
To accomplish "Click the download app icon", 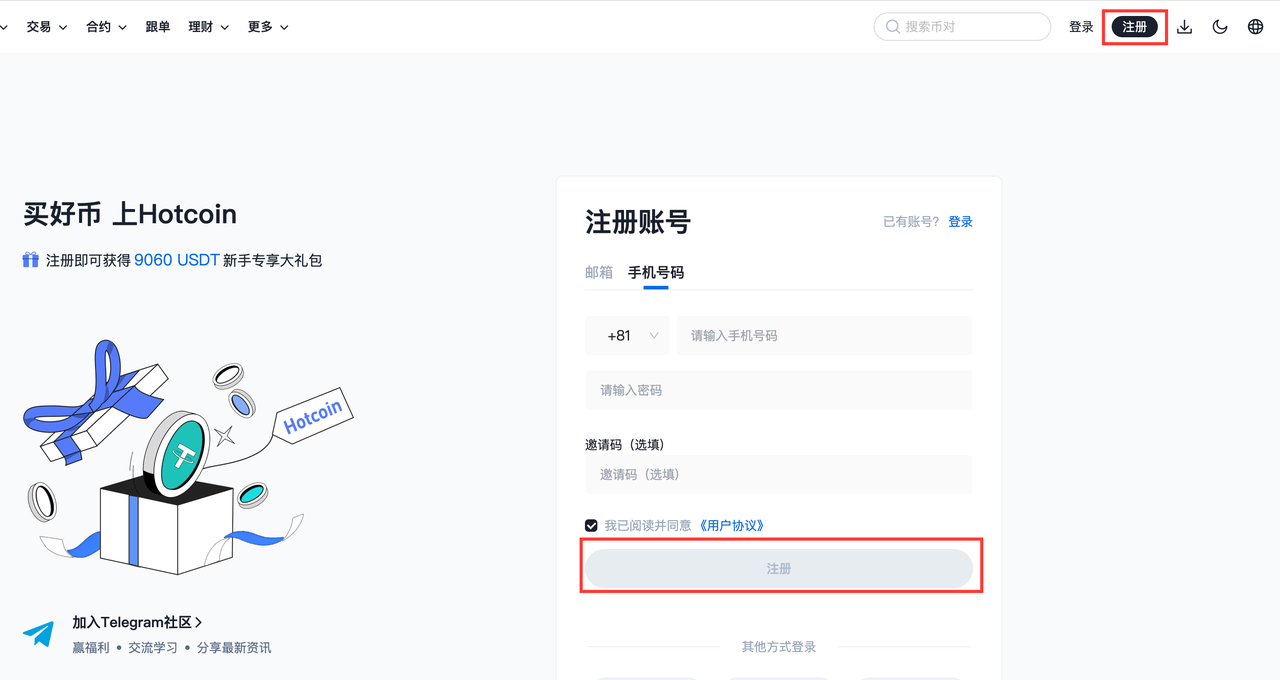I will 1184,27.
